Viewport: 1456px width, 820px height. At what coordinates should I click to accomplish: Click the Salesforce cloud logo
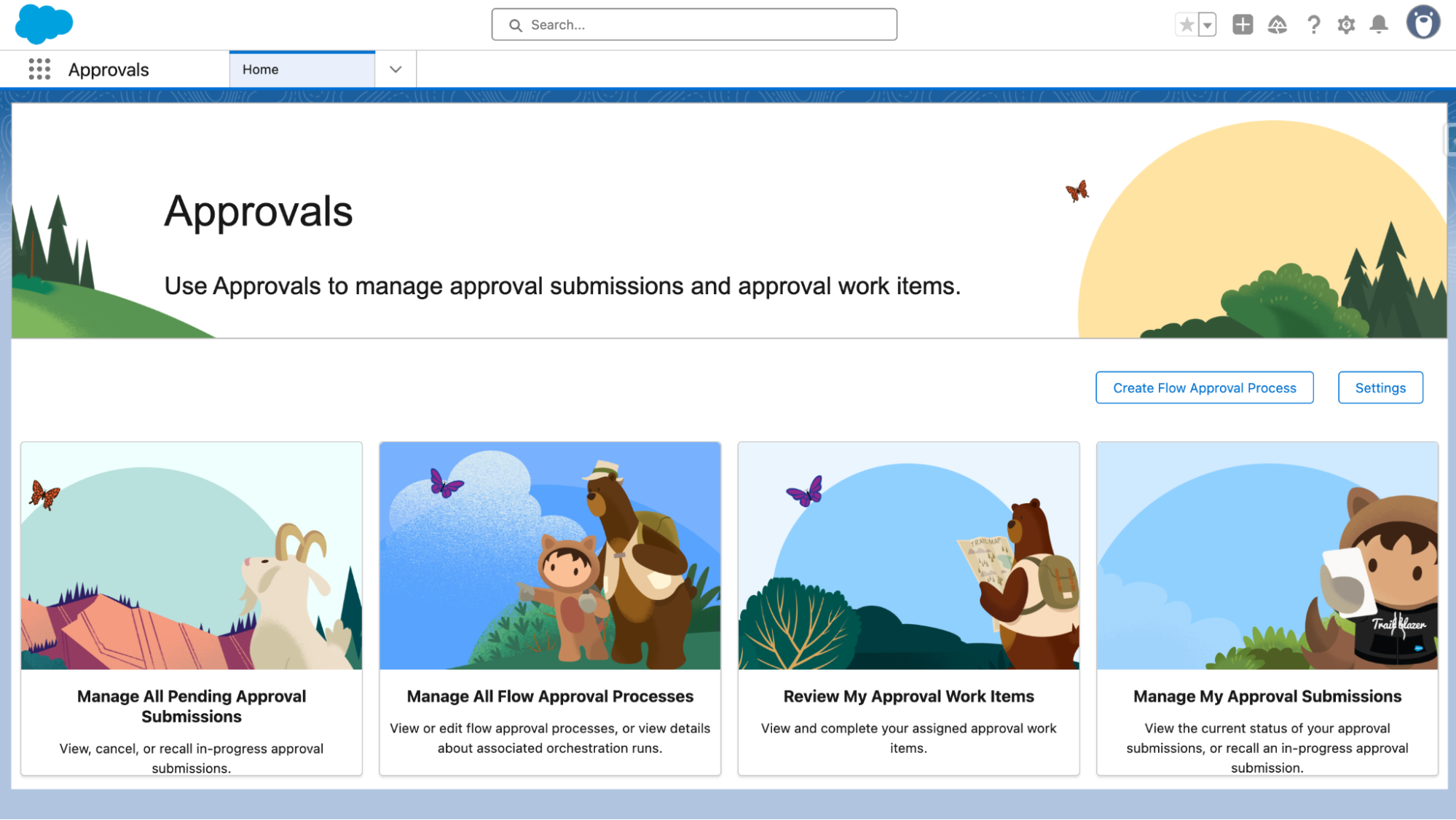(43, 24)
